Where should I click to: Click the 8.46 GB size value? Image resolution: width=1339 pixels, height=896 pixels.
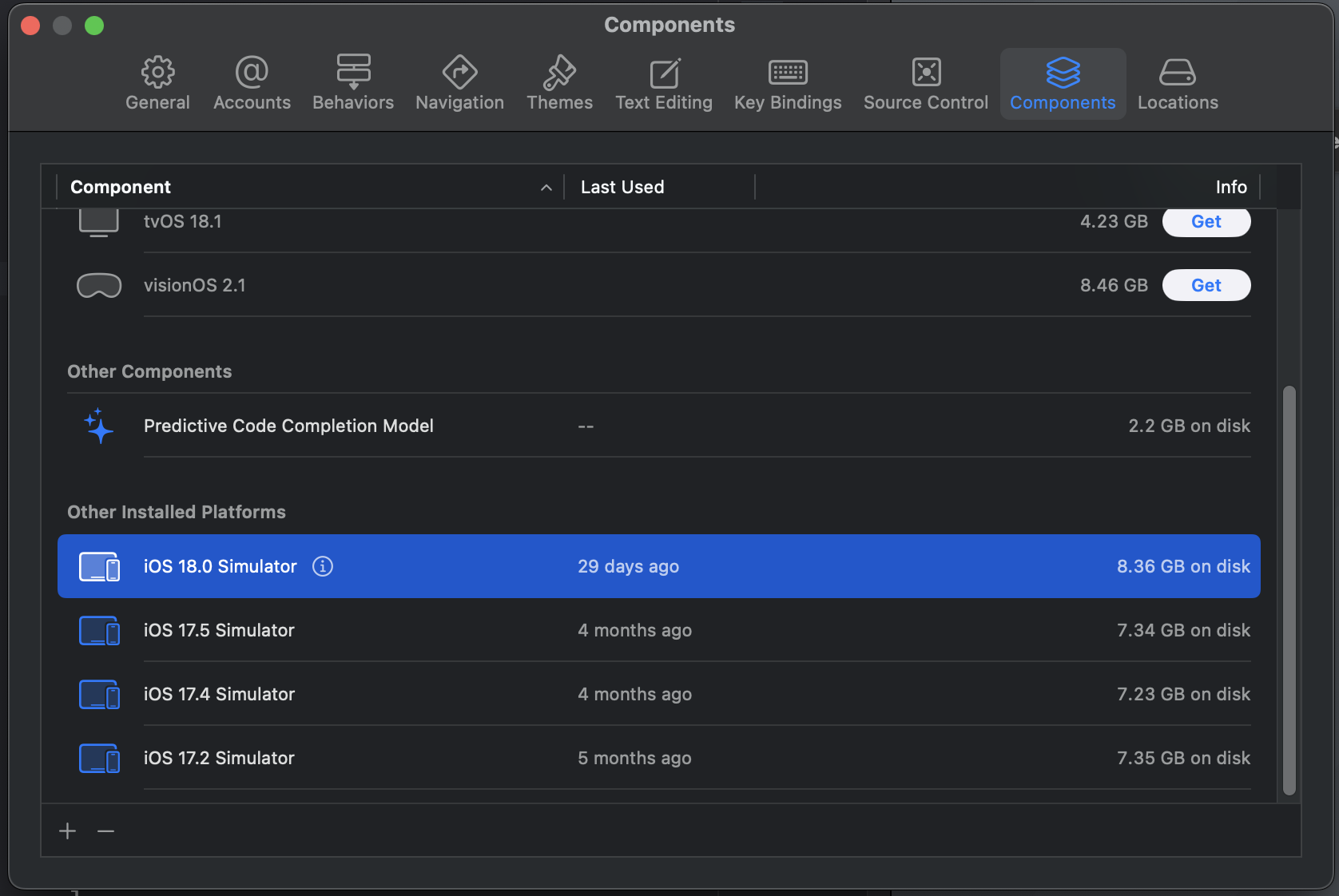(x=1114, y=285)
